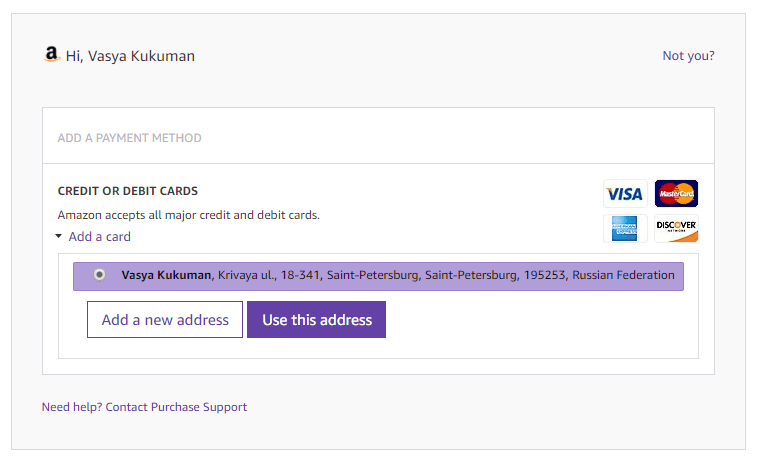Screen dimensions: 758x462
Task: Click the "Hi, Vasya Kukuman" greeting
Action: click(x=130, y=56)
